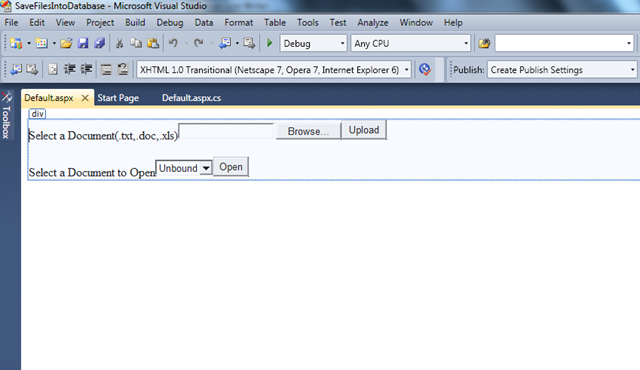The width and height of the screenshot is (640, 370).
Task: Open the Navigate Backward dropdown arrow
Action: point(237,43)
